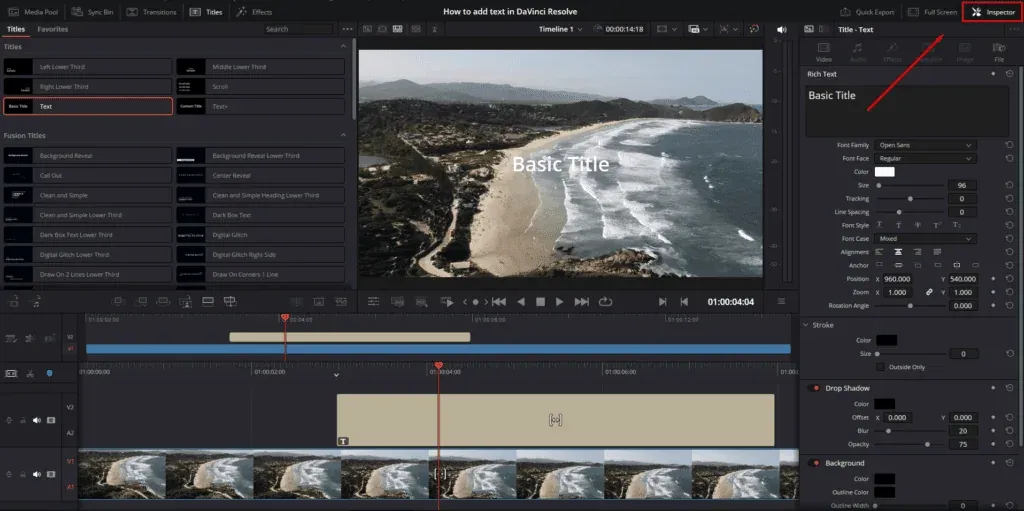
Task: Open the Sync Bin tab
Action: coord(91,12)
